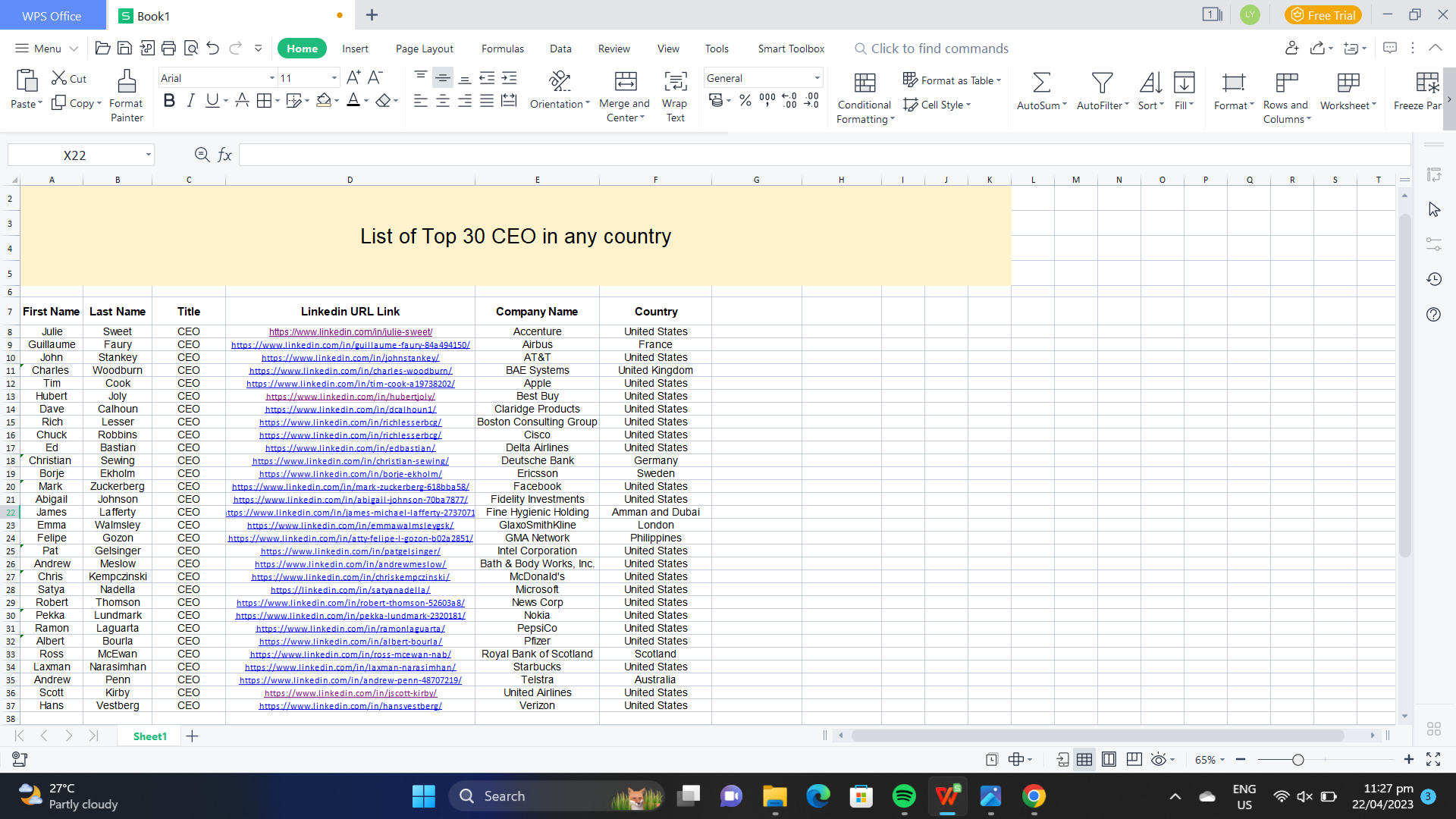Click the Merge and Center icon
The image size is (1456, 819).
[x=625, y=82]
